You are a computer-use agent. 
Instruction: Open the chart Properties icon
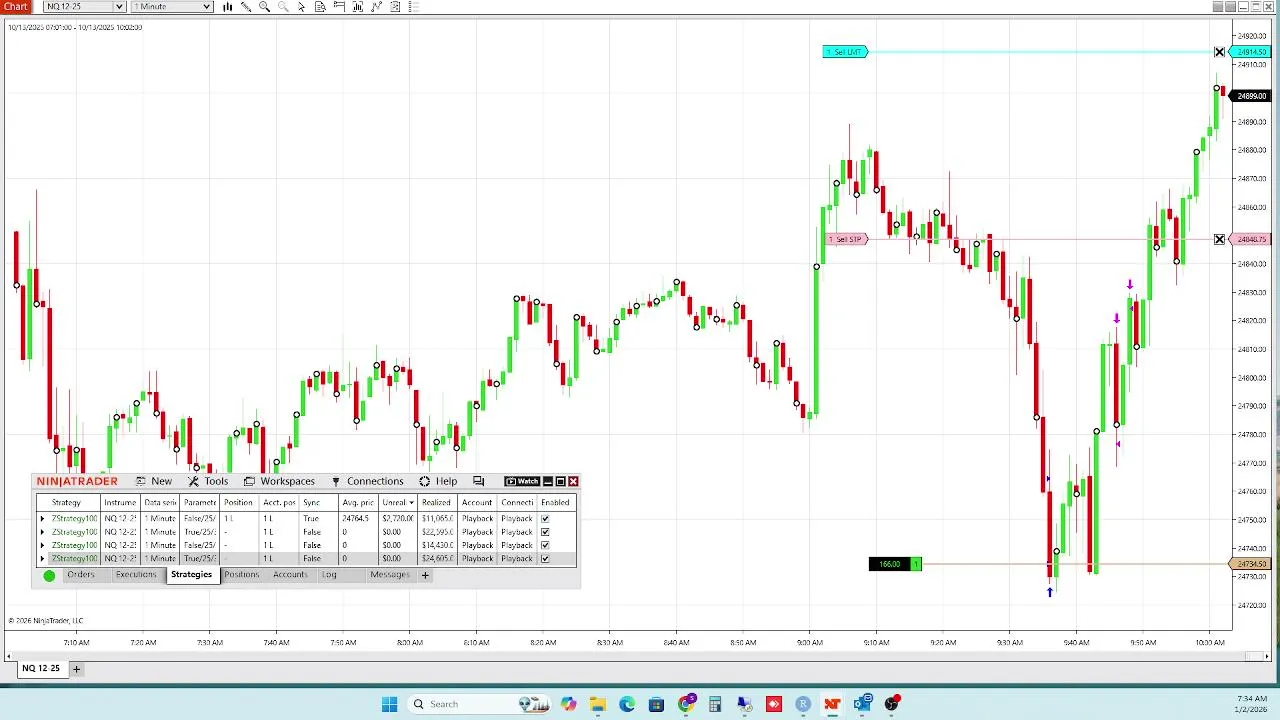click(395, 7)
